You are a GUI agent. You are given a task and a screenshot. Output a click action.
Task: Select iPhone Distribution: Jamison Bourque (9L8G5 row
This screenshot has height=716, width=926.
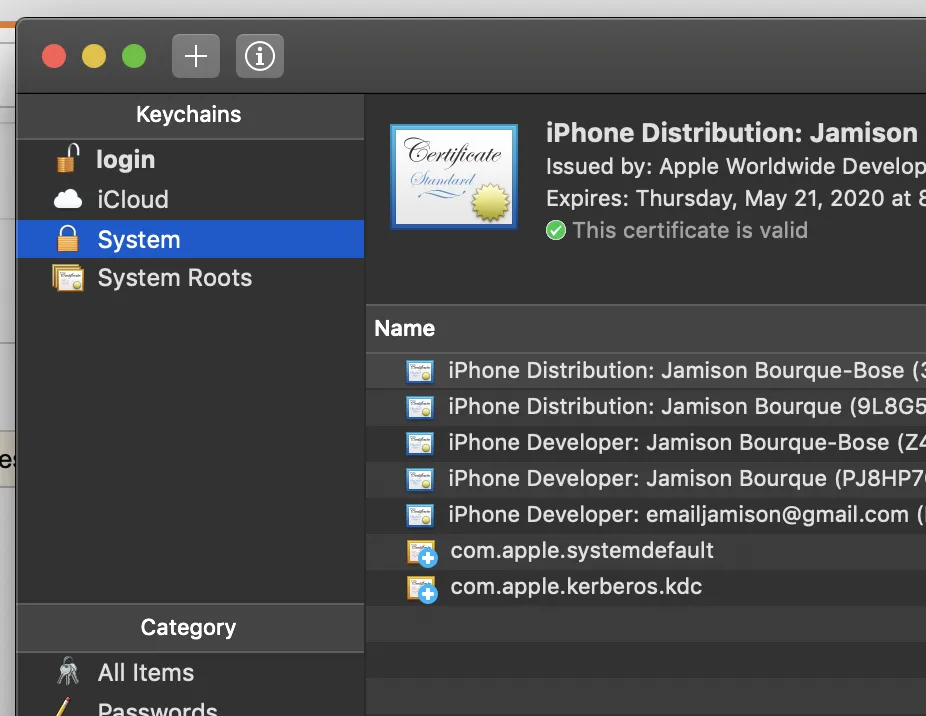coord(646,406)
